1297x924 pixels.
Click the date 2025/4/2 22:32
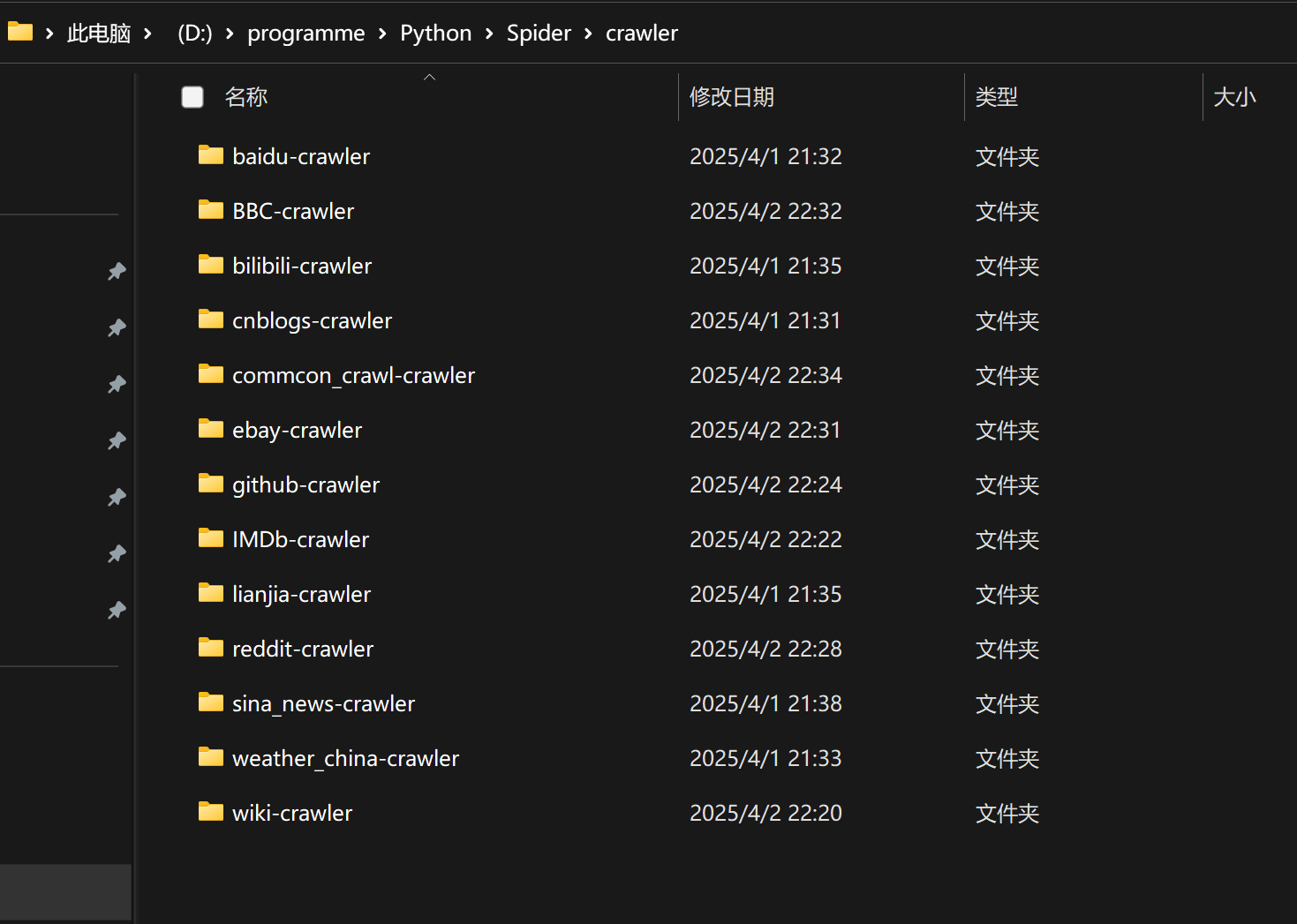[x=765, y=211]
